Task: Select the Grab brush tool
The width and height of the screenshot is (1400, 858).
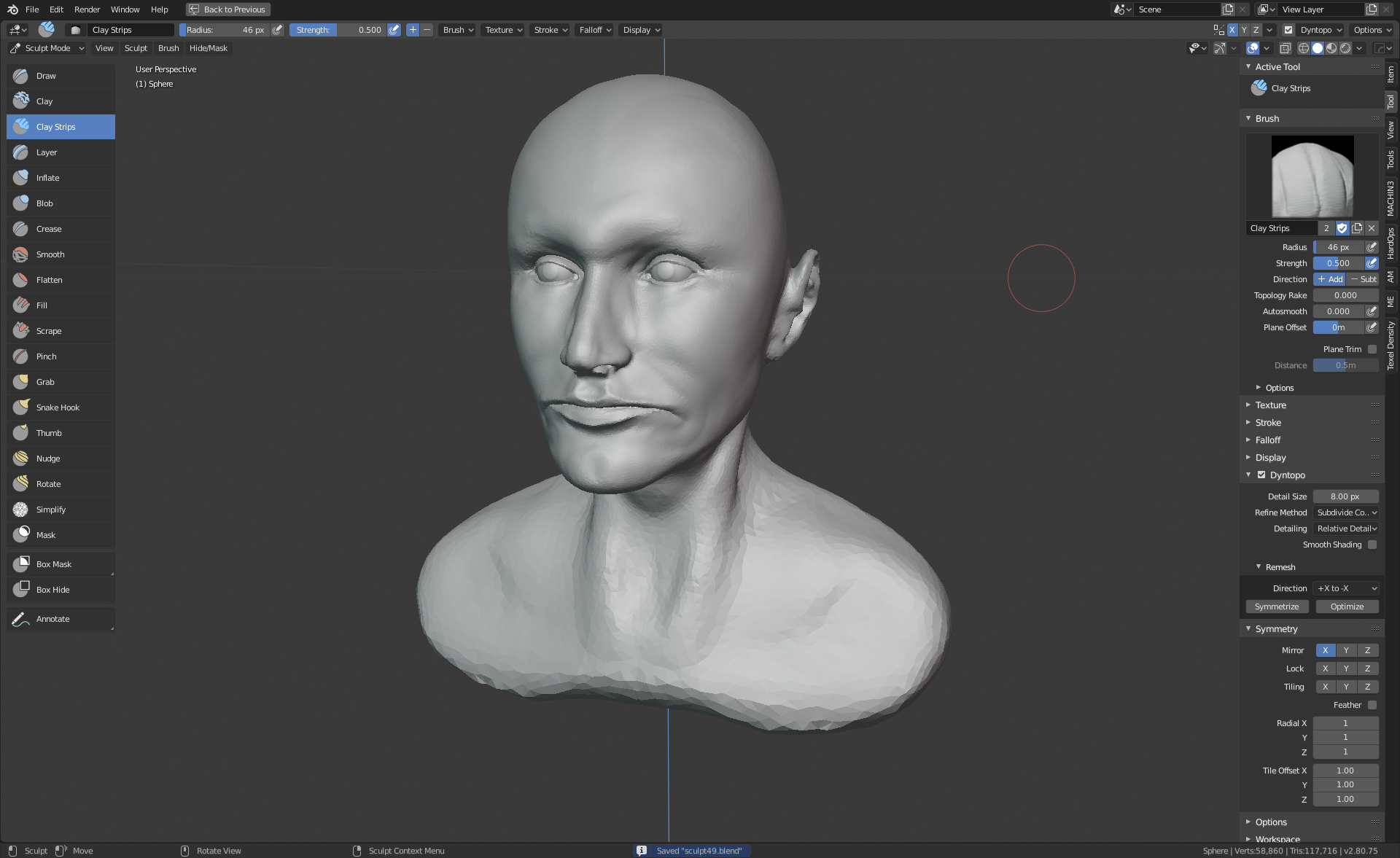Action: pyautogui.click(x=45, y=382)
